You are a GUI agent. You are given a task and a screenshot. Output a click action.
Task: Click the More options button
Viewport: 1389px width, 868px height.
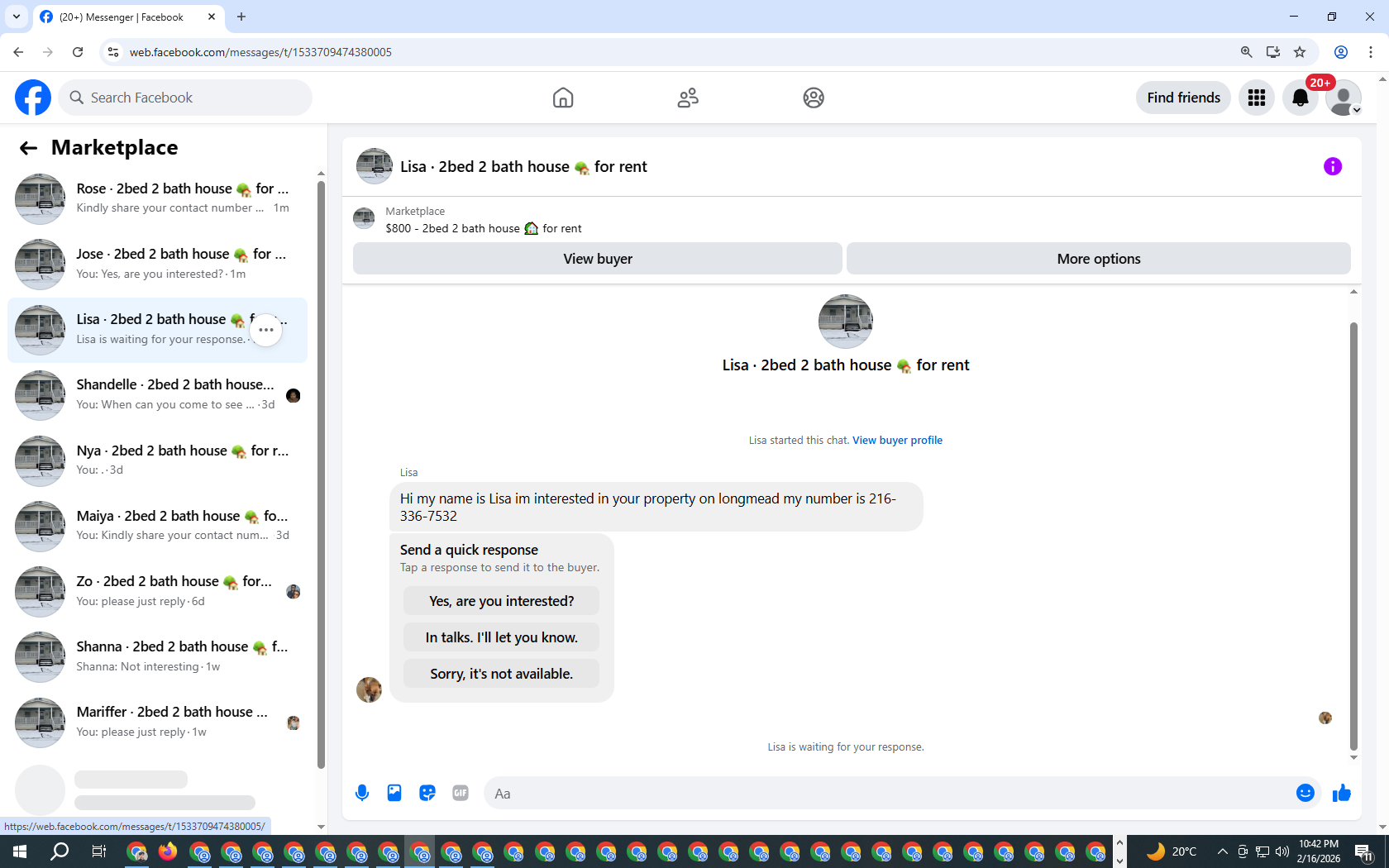(x=1099, y=259)
